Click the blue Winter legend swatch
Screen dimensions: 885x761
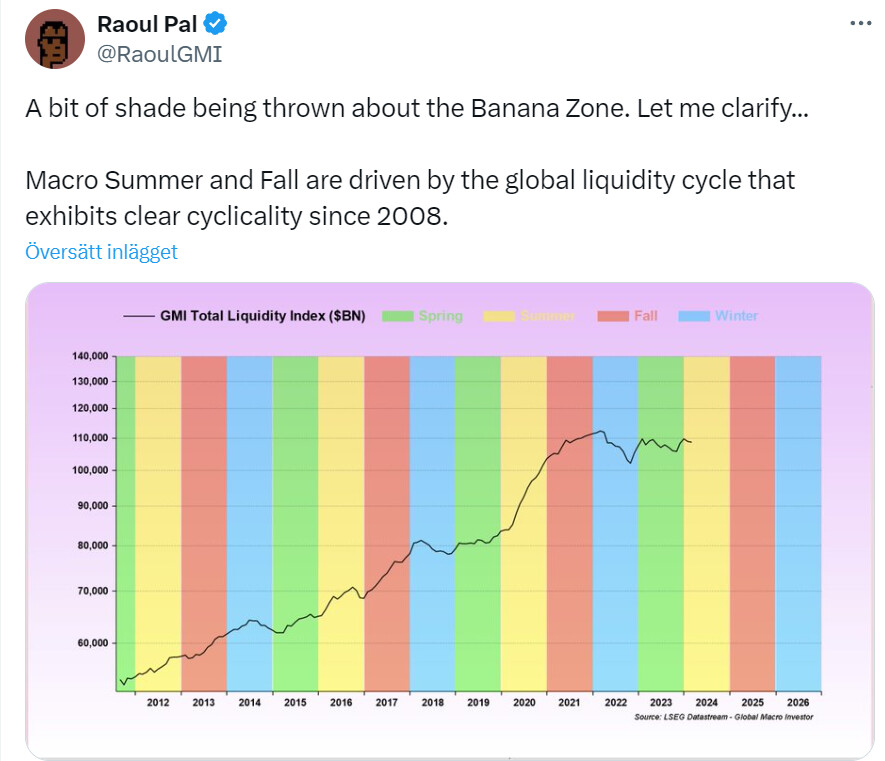click(x=694, y=316)
